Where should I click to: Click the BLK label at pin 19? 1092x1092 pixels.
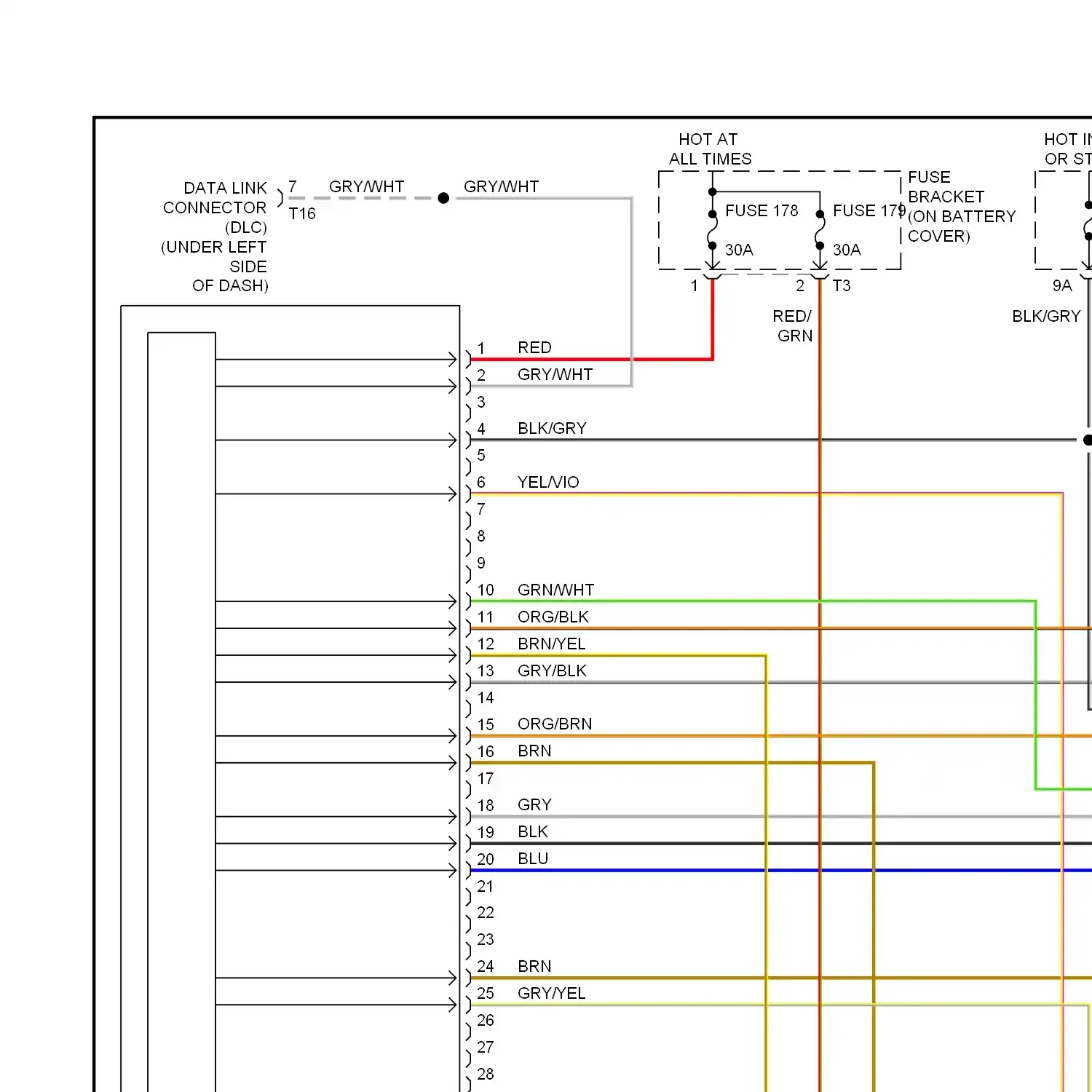pyautogui.click(x=533, y=831)
